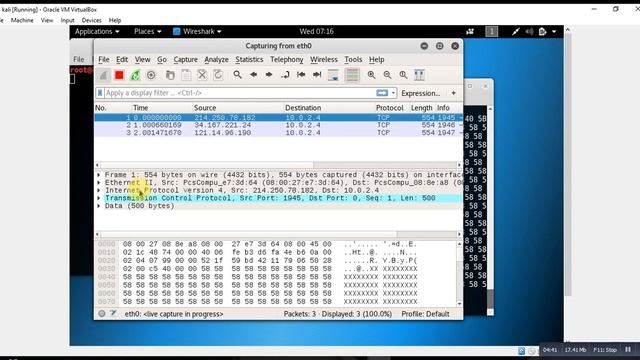The width and height of the screenshot is (640, 360).
Task: Select packet 2 from 34.167.221.24
Action: [x=278, y=125]
